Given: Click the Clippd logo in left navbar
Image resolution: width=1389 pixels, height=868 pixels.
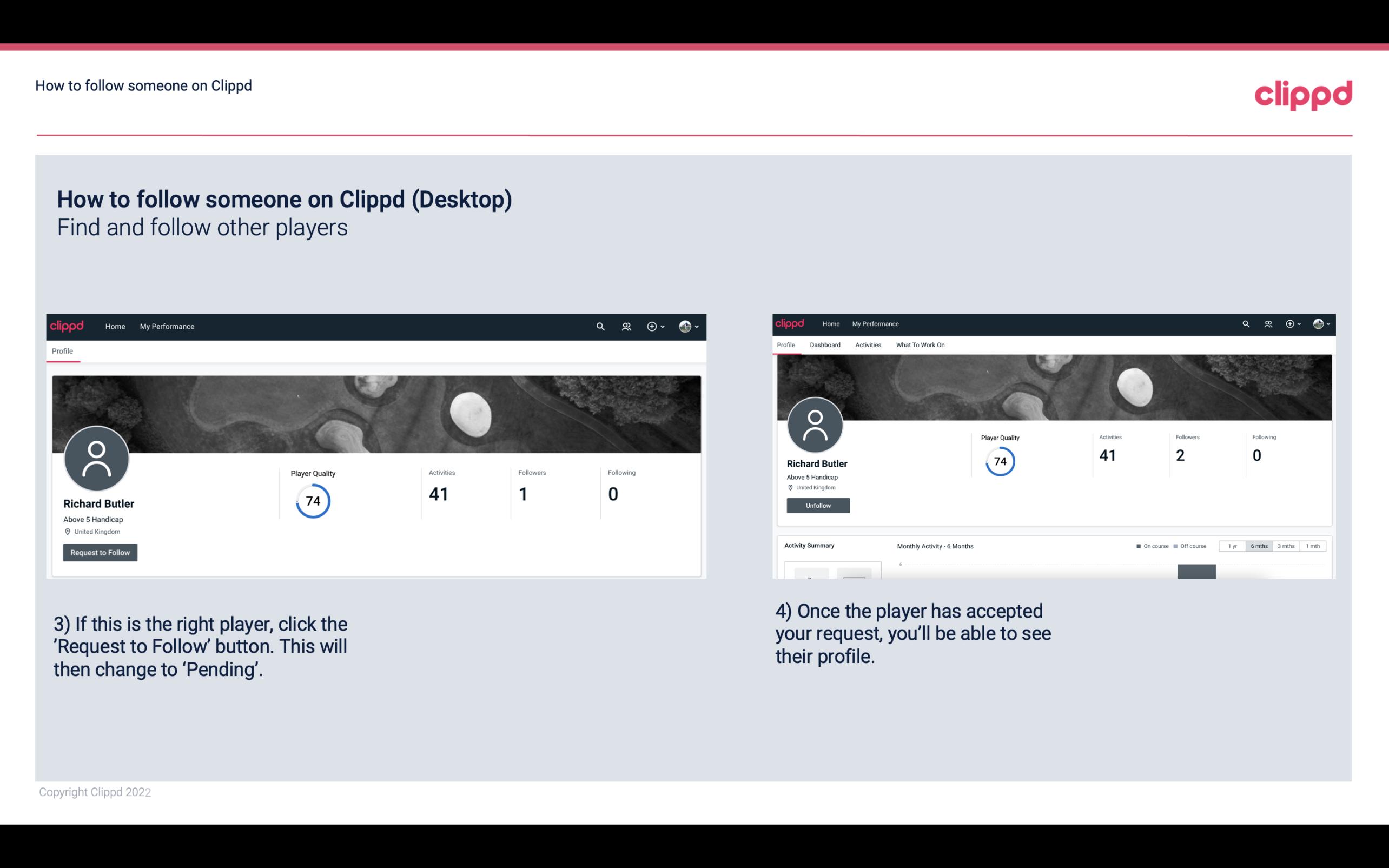Looking at the screenshot, I should (x=67, y=326).
